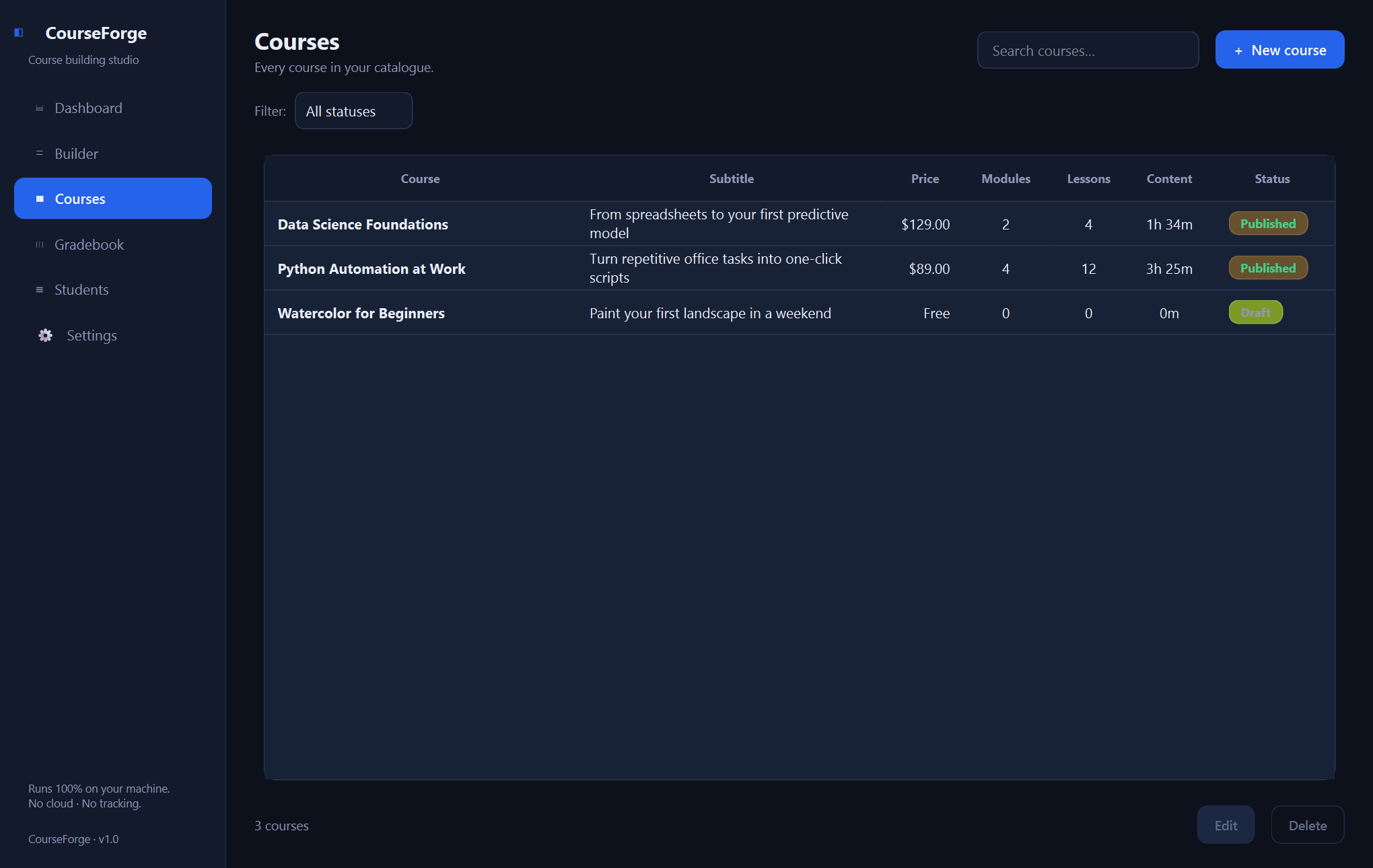Screen dimensions: 1373x868
Task: Select the Watercolor for Beginners row
Action: pyautogui.click(x=800, y=313)
